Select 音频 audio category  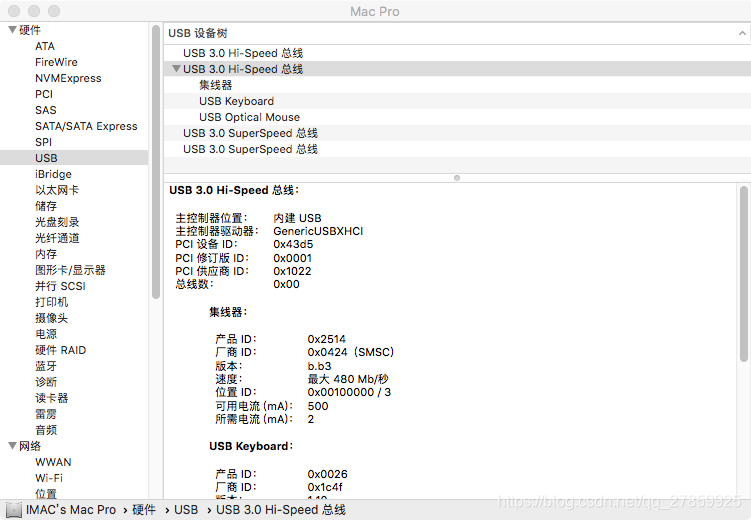pos(46,430)
